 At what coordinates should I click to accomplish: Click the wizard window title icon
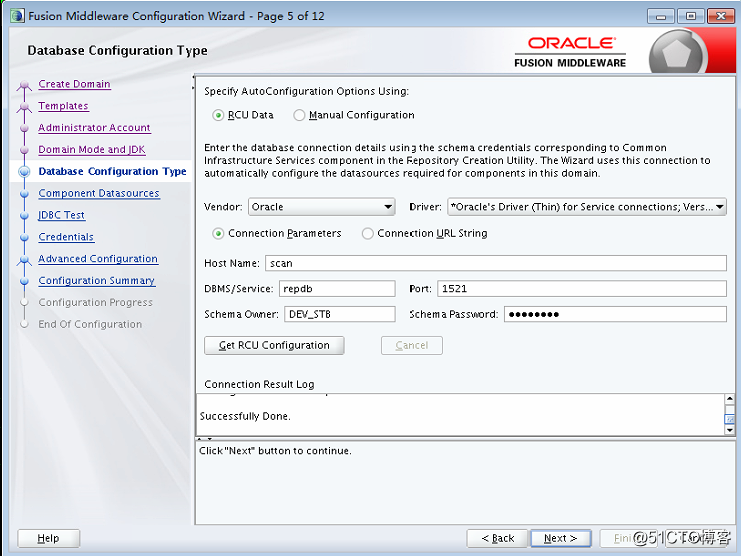tap(17, 16)
